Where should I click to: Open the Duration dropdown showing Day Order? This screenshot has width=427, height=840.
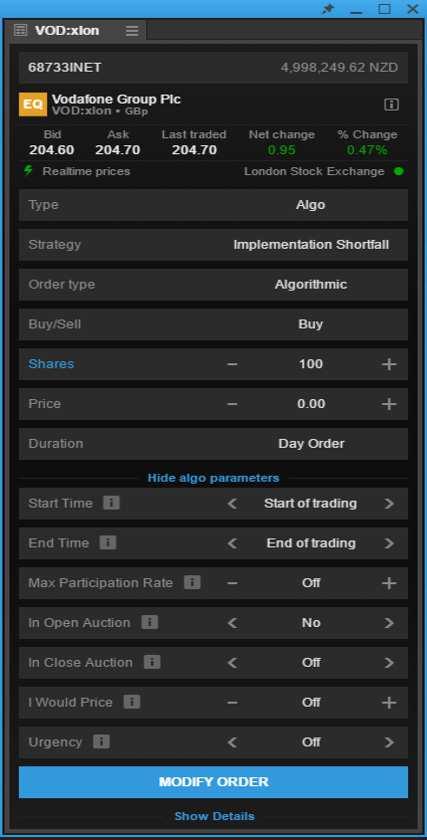pos(213,444)
